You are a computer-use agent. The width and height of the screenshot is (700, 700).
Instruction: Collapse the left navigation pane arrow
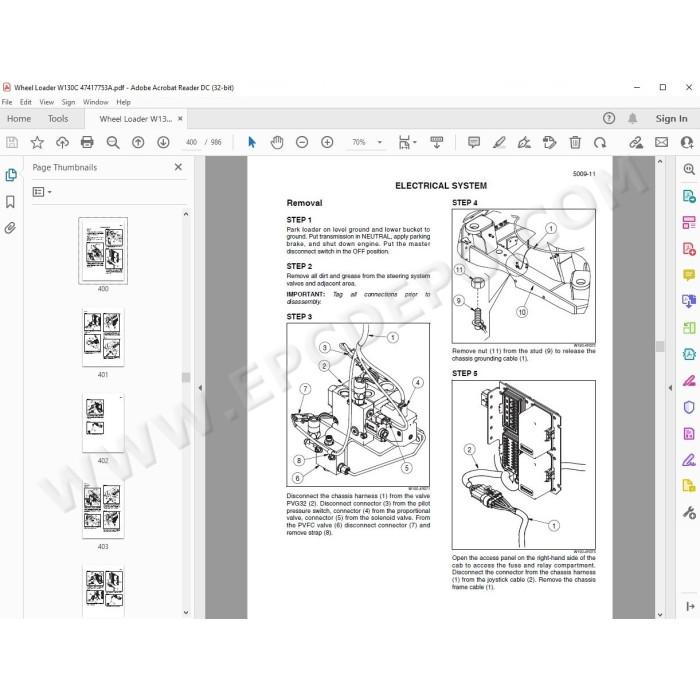(x=200, y=388)
